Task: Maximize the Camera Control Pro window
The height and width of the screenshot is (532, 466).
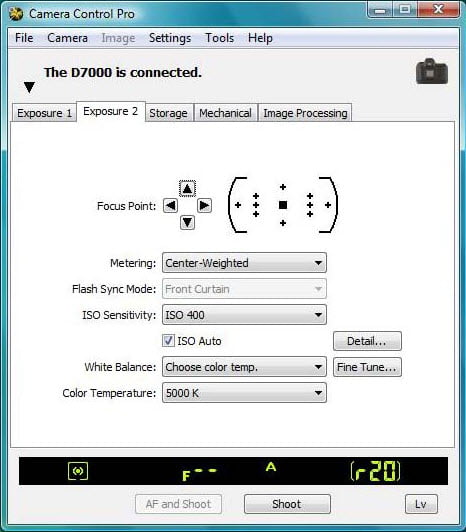Action: pos(405,10)
